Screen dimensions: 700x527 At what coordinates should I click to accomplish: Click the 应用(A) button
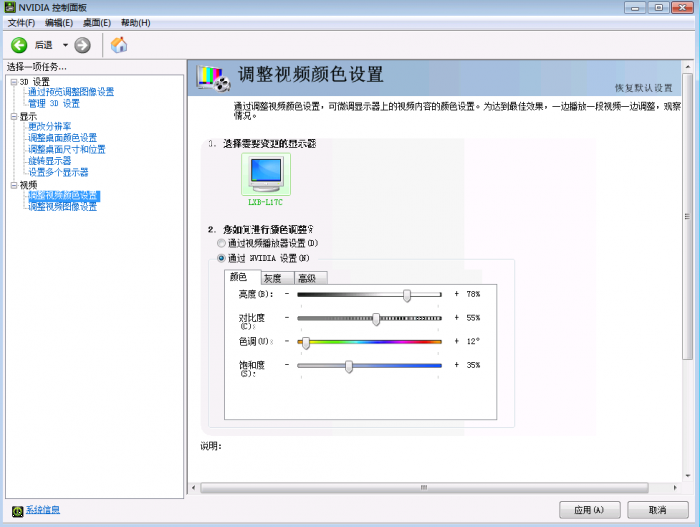(x=590, y=510)
